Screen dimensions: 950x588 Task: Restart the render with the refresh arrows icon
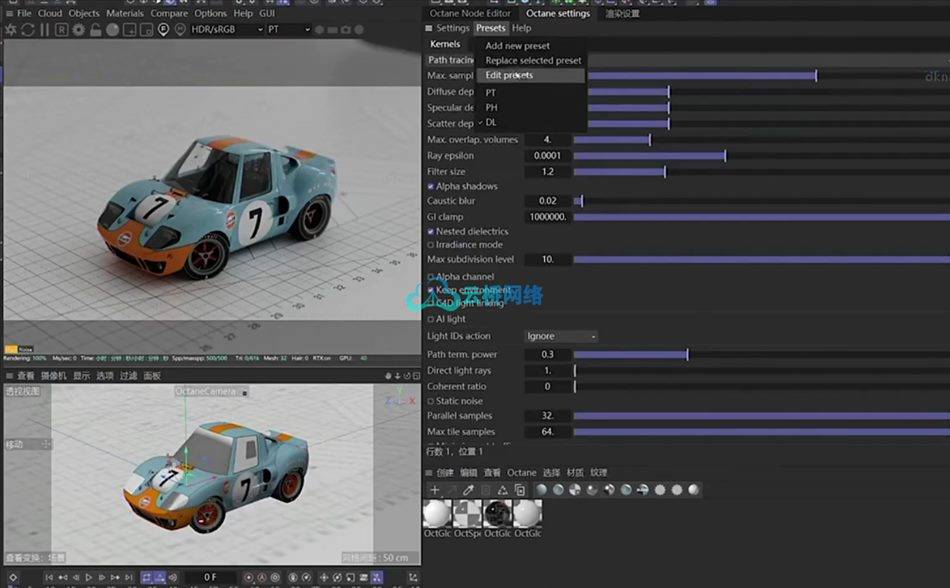(27, 29)
